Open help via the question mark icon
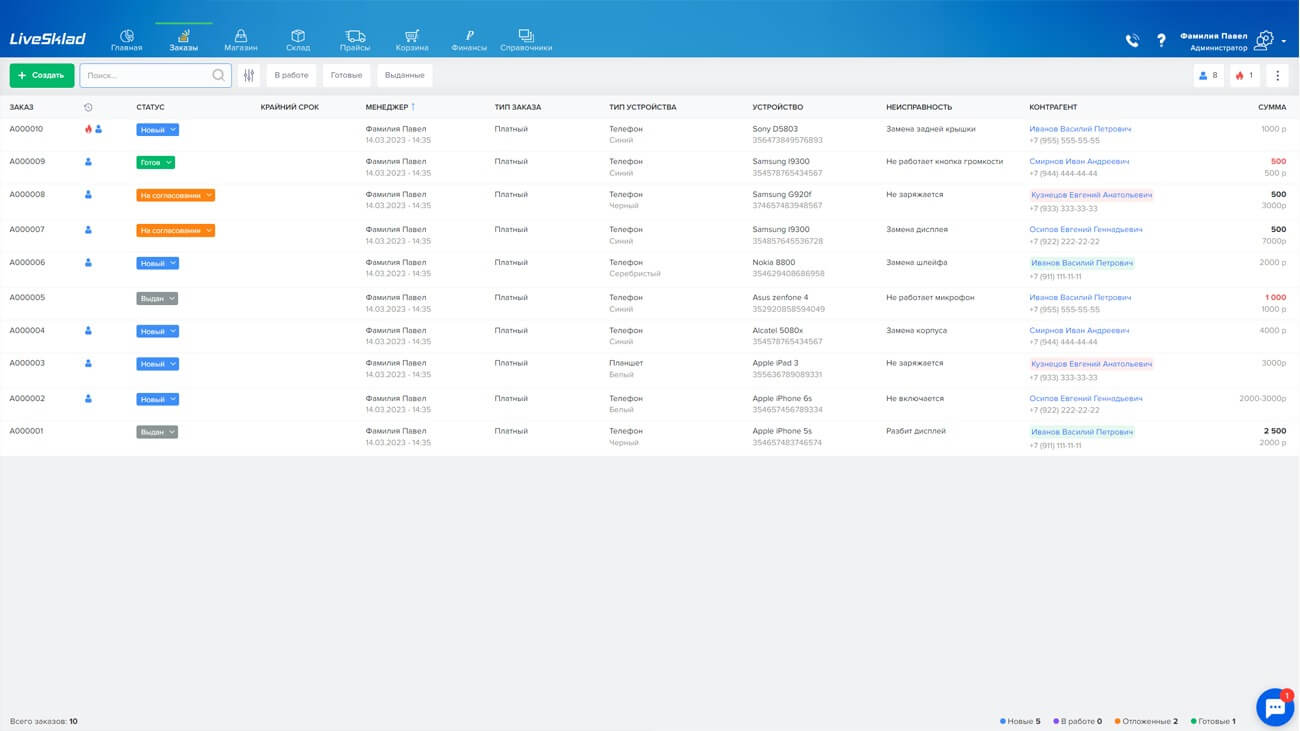1300x731 pixels. click(x=1161, y=41)
